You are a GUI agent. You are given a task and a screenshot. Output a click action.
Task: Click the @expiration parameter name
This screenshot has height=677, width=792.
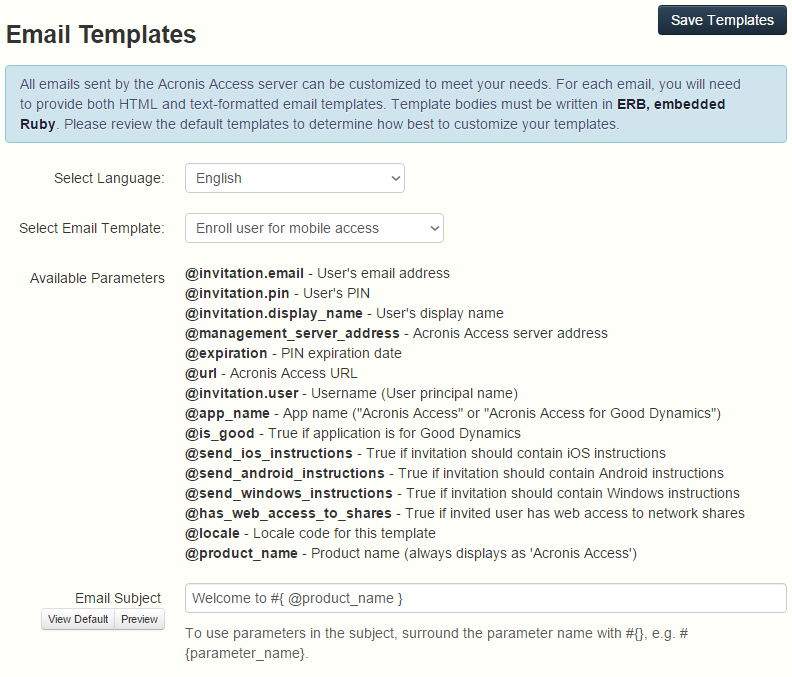pyautogui.click(x=226, y=353)
